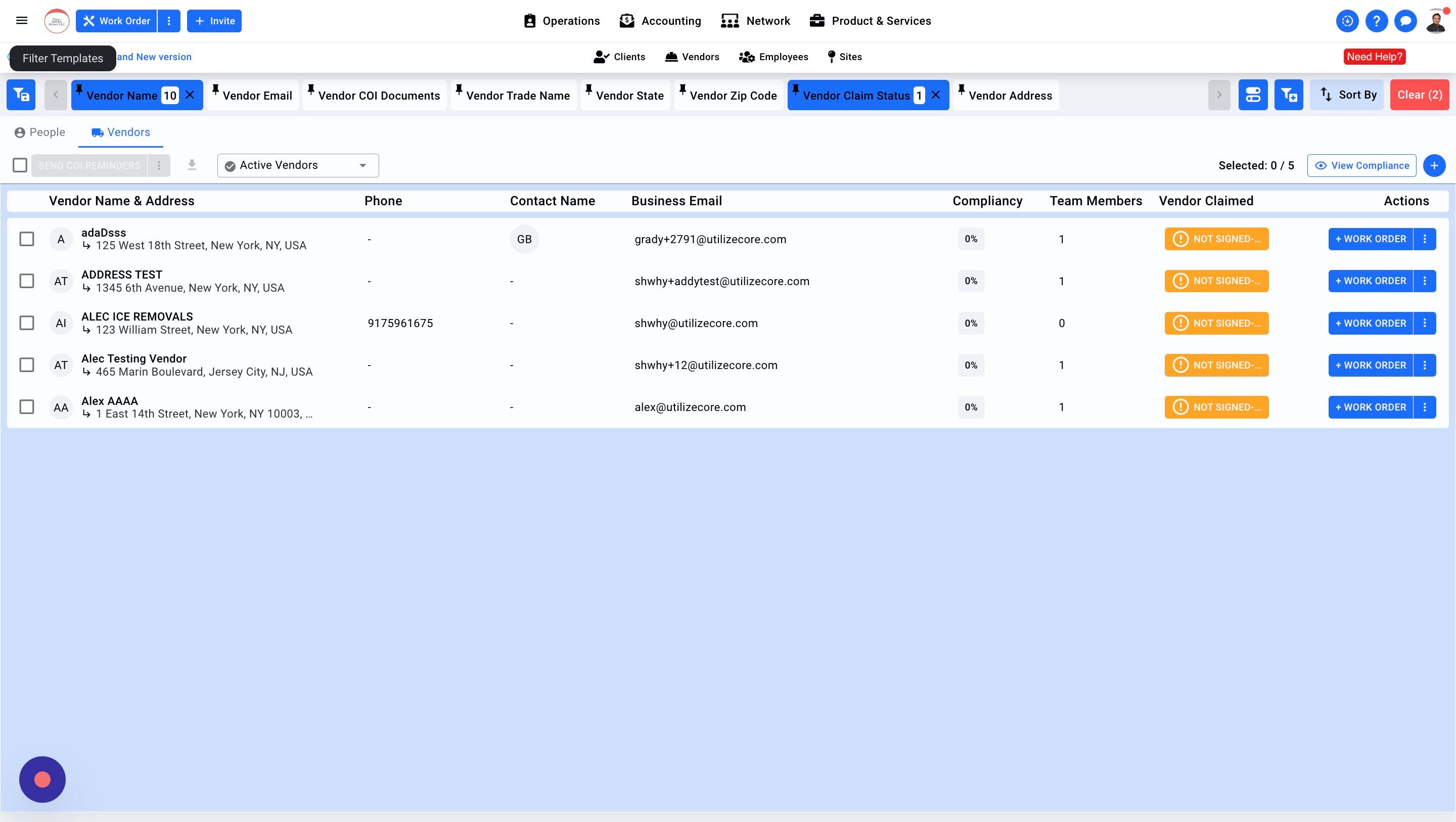Switch to the People tab
Viewport: 1456px width, 822px height.
click(x=39, y=132)
